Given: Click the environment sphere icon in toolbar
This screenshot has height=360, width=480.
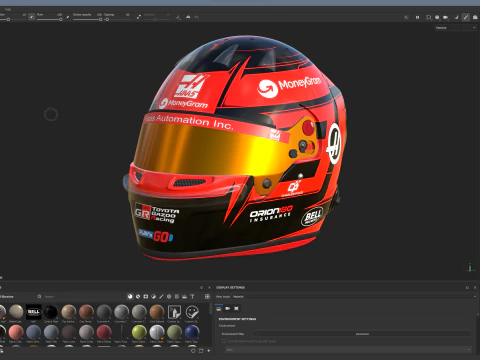Looking at the screenshot, I should click(x=437, y=17).
